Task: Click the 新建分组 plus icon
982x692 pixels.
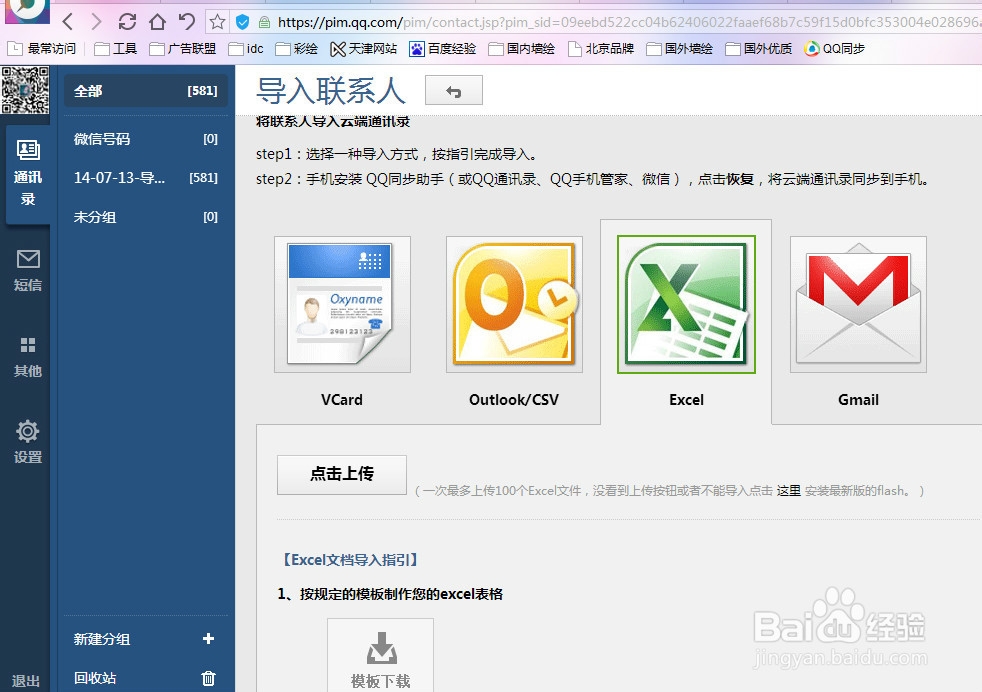Action: [208, 639]
